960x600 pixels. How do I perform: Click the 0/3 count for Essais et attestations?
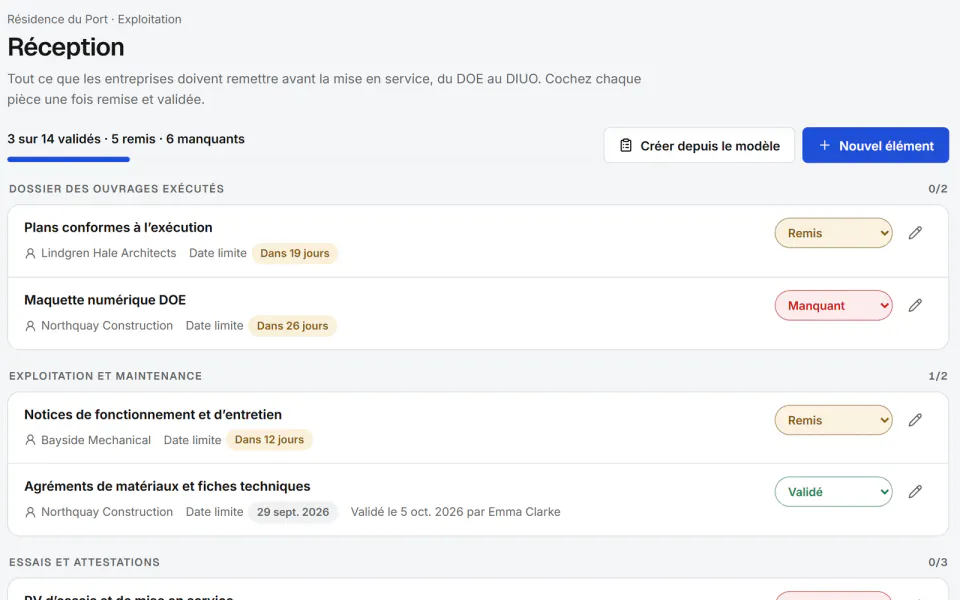[938, 562]
